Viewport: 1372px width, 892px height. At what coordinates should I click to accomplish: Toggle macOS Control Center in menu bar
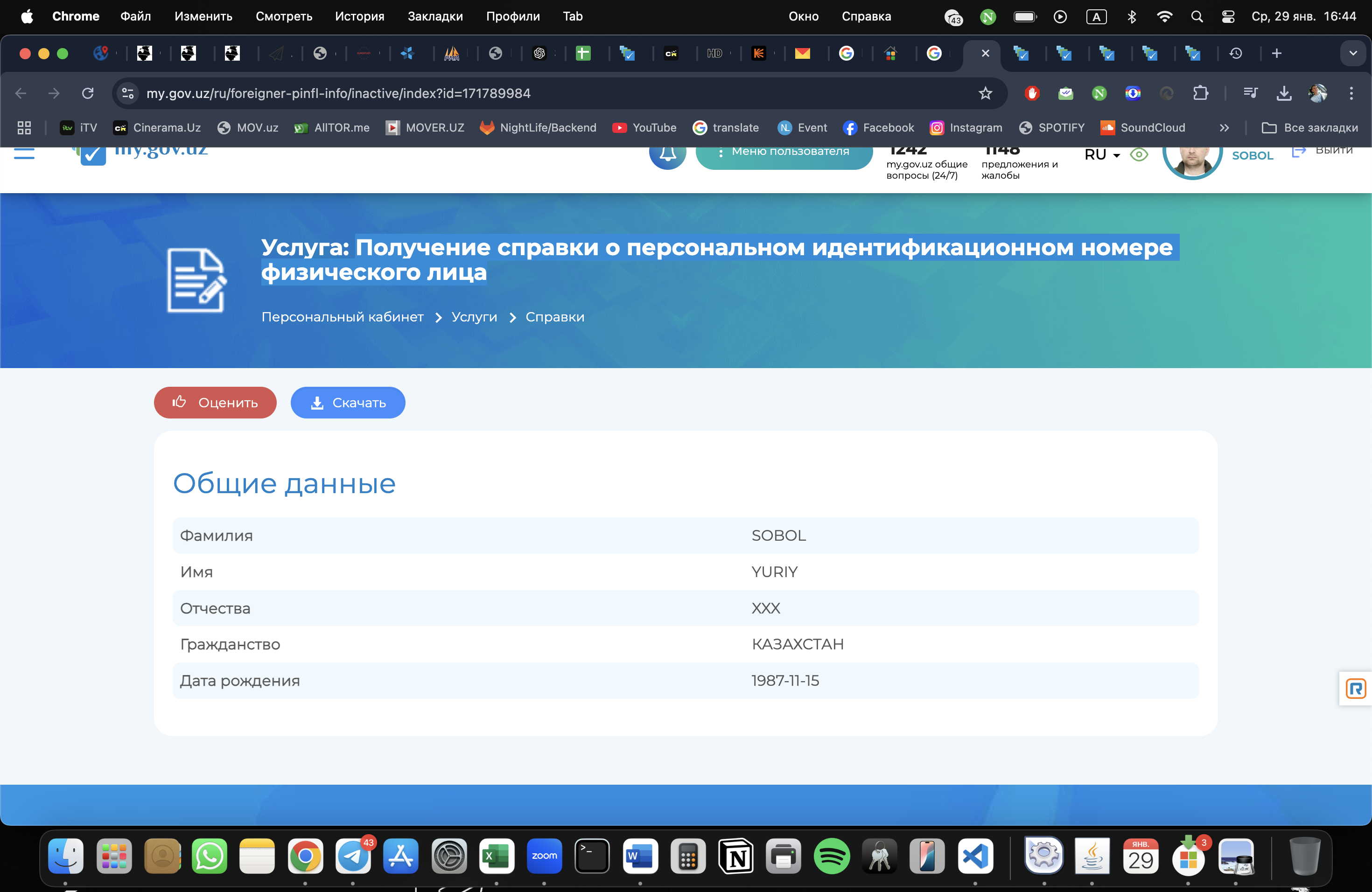pos(1228,17)
